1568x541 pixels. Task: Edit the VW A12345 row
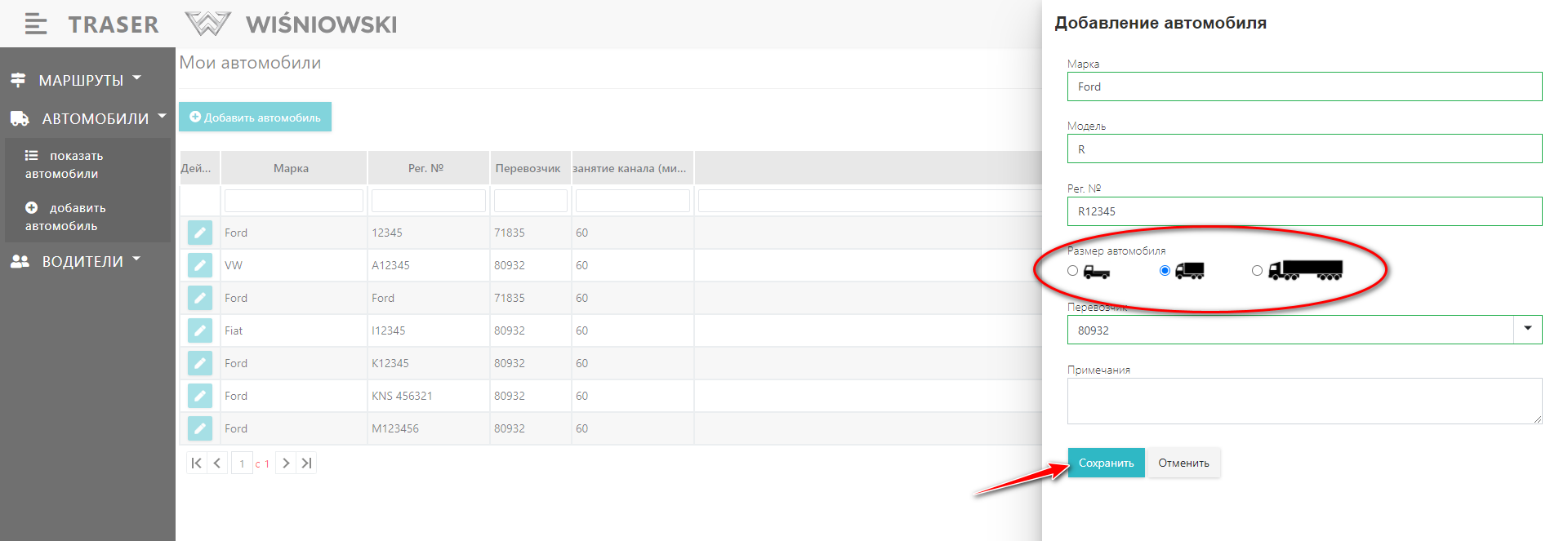(200, 265)
